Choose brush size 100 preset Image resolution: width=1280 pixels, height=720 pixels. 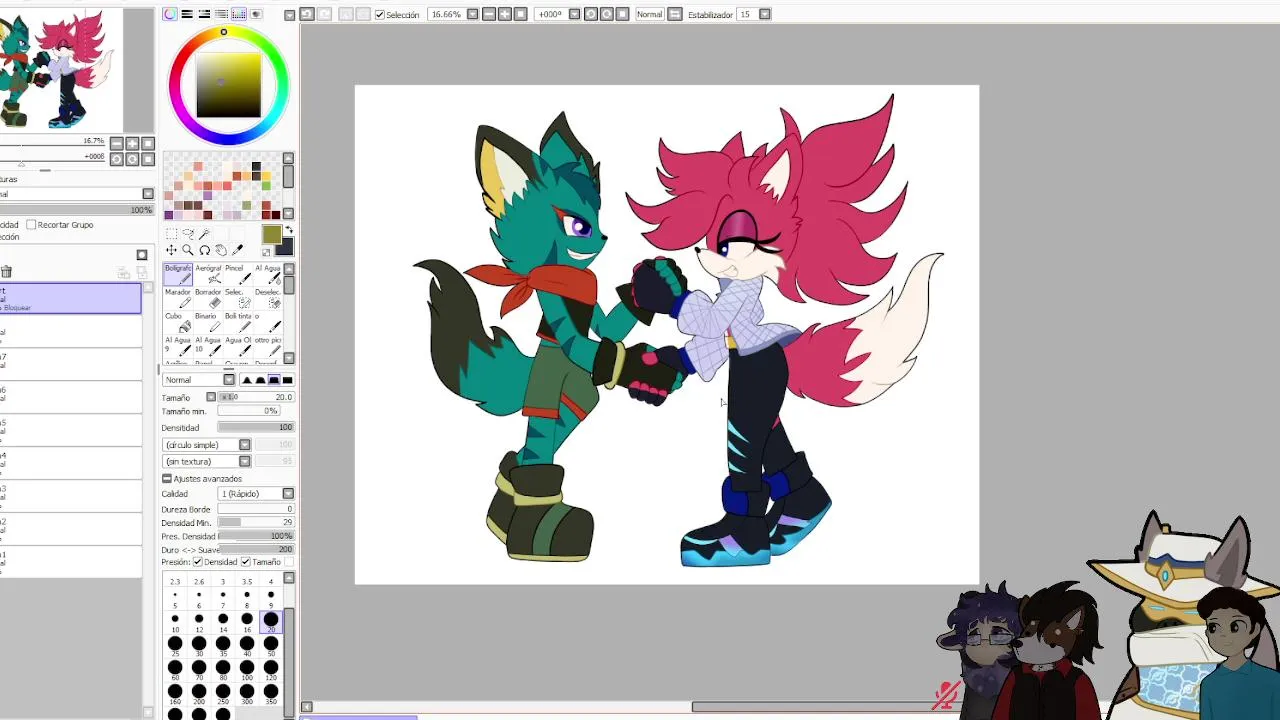247,669
